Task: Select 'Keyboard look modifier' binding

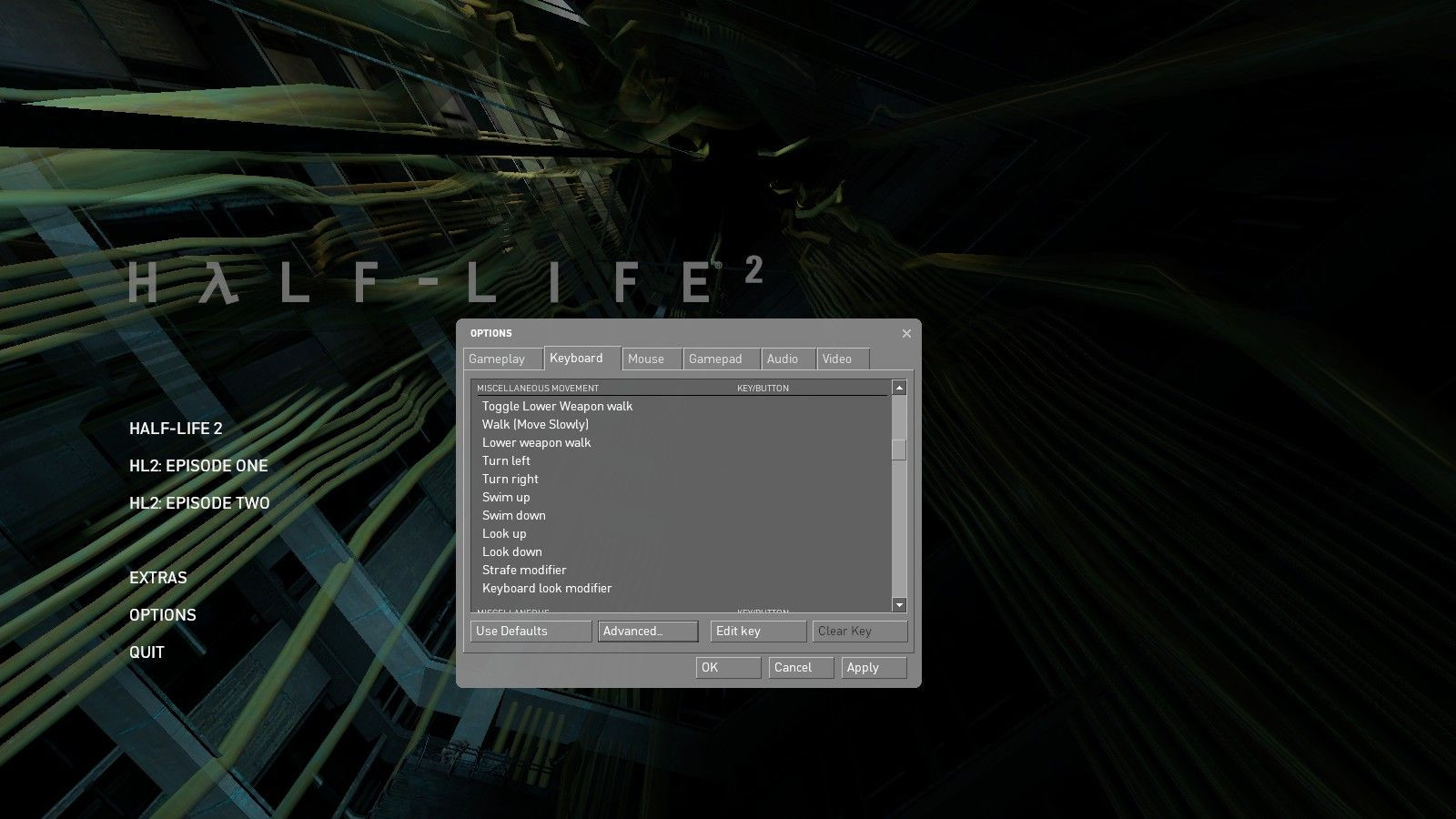Action: coord(682,588)
